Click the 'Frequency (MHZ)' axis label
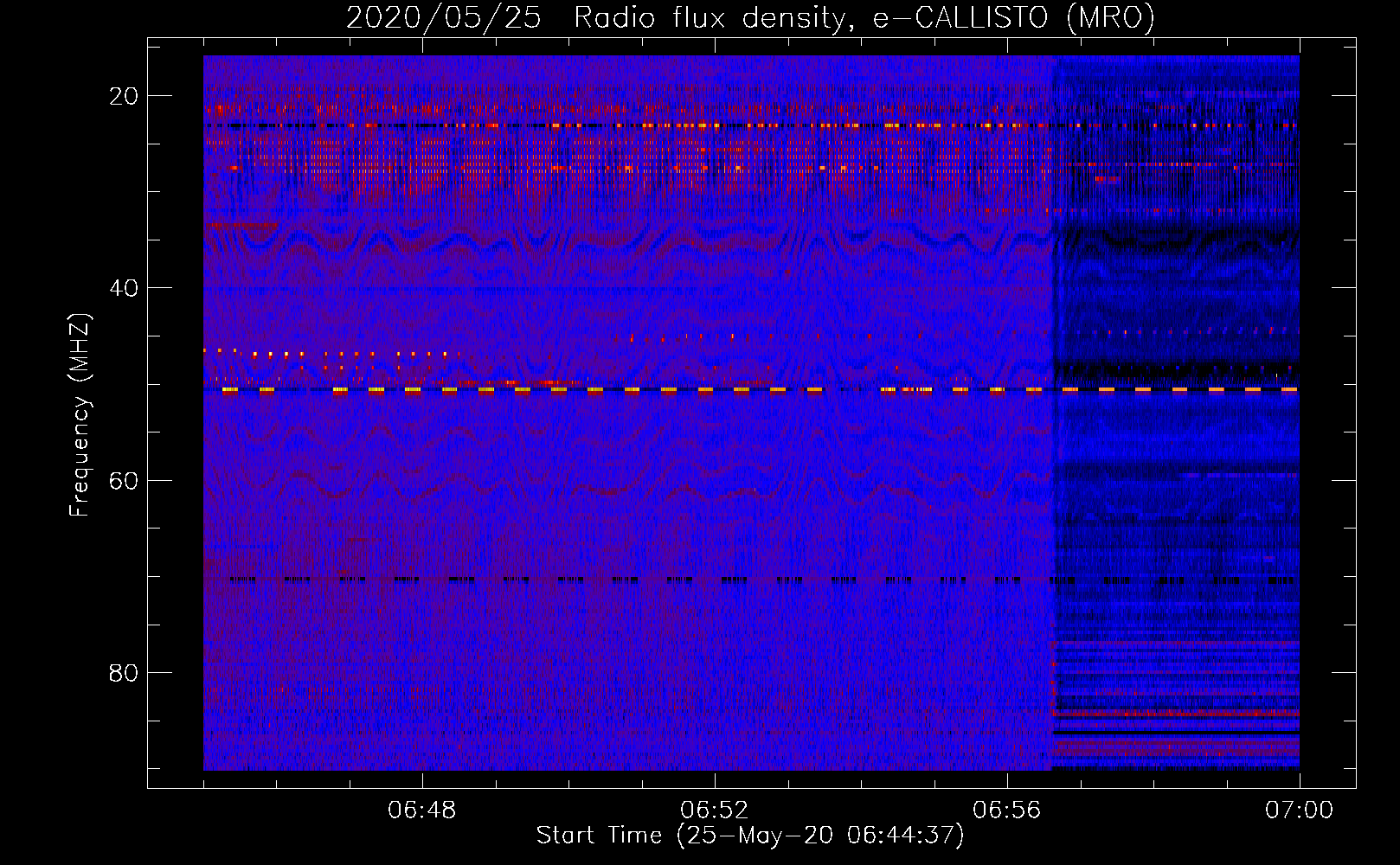1400x865 pixels. pos(80,415)
